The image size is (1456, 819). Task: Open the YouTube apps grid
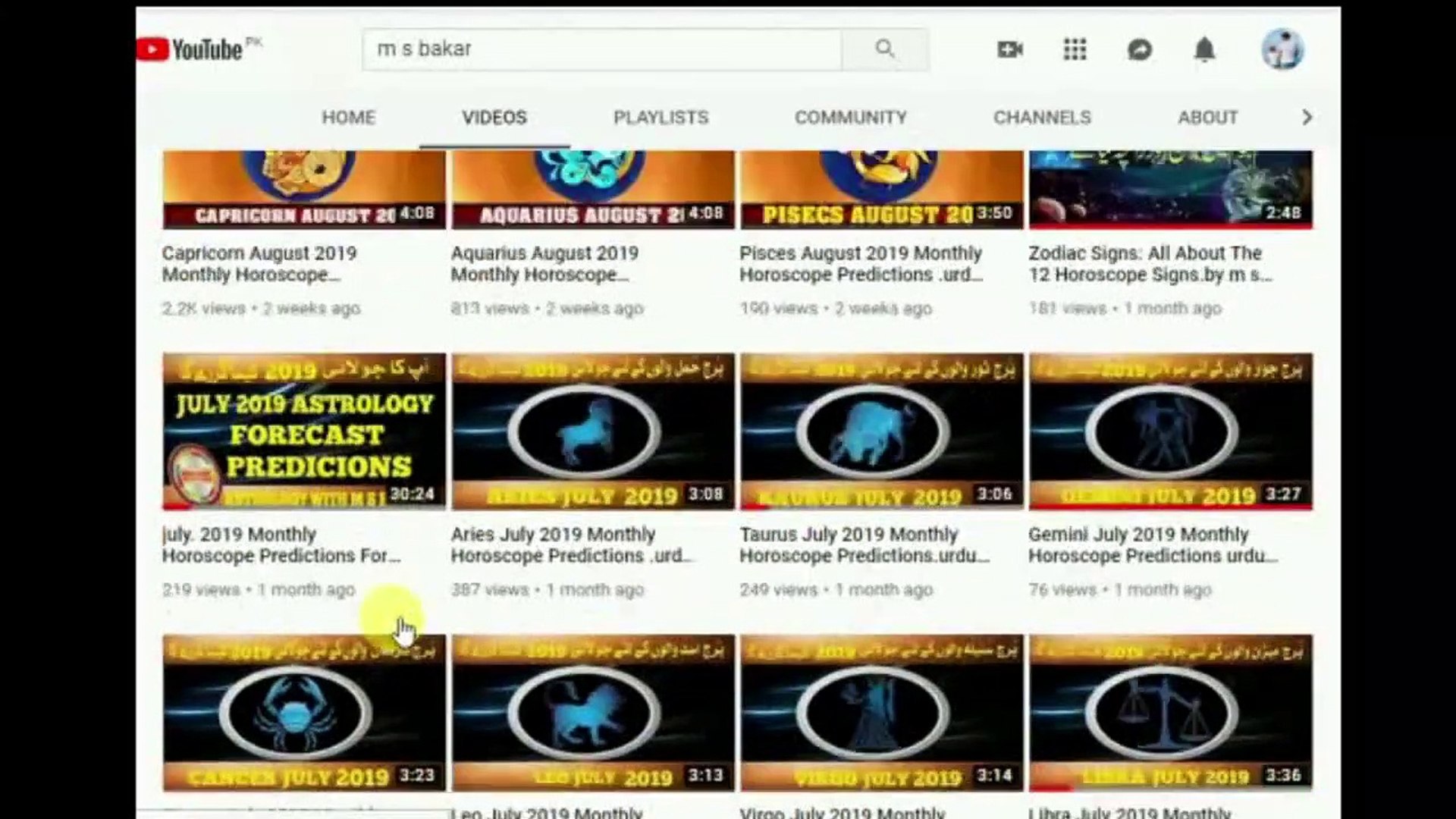coord(1075,50)
